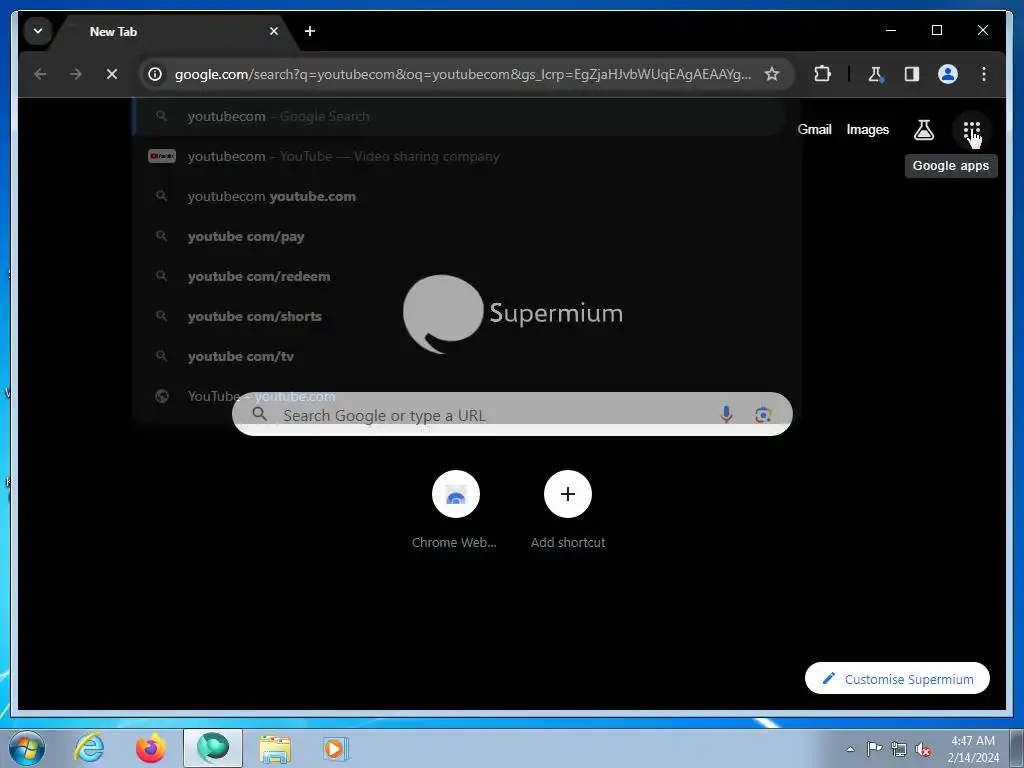The width and height of the screenshot is (1024, 768).
Task: Maximize the Supermium window
Action: click(x=936, y=30)
